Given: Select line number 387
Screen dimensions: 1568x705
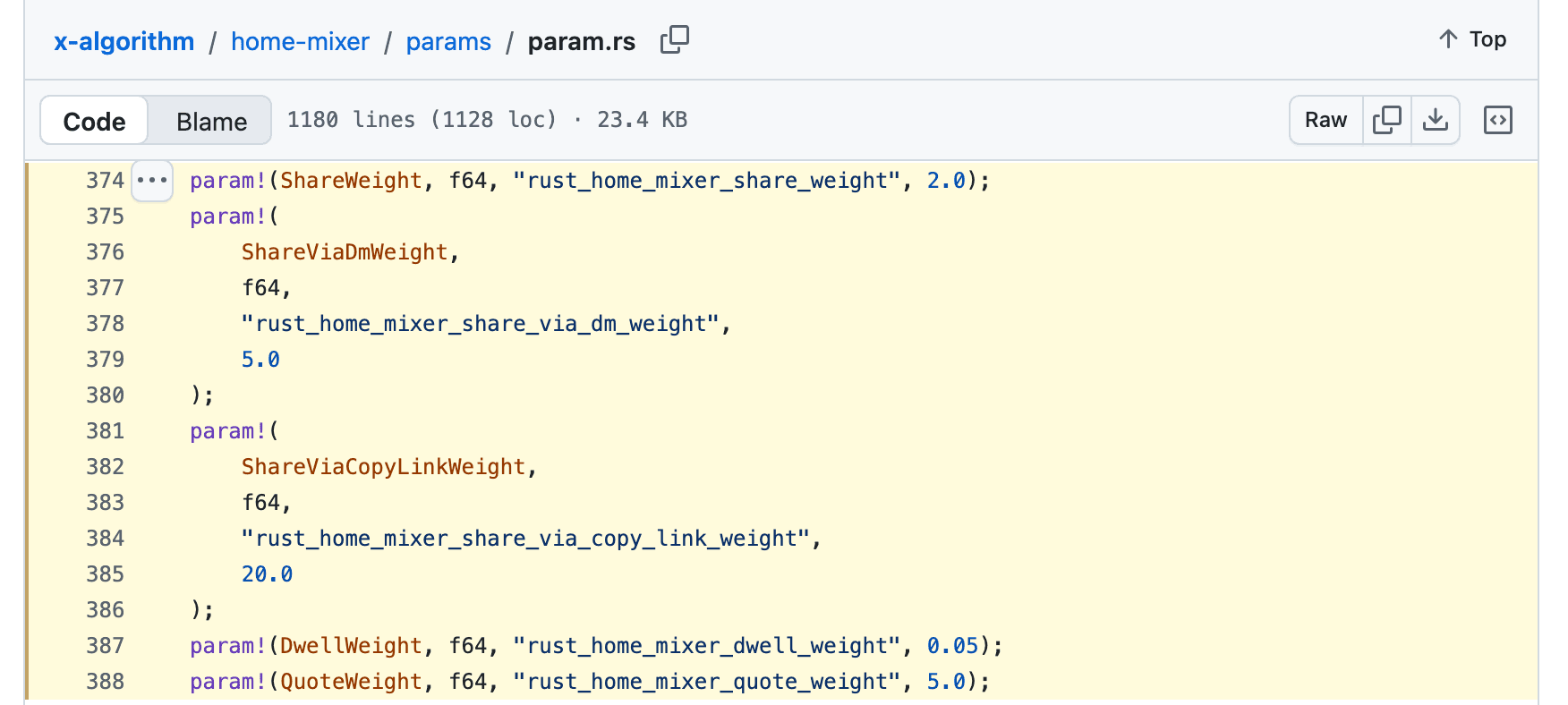Looking at the screenshot, I should click(x=105, y=646).
